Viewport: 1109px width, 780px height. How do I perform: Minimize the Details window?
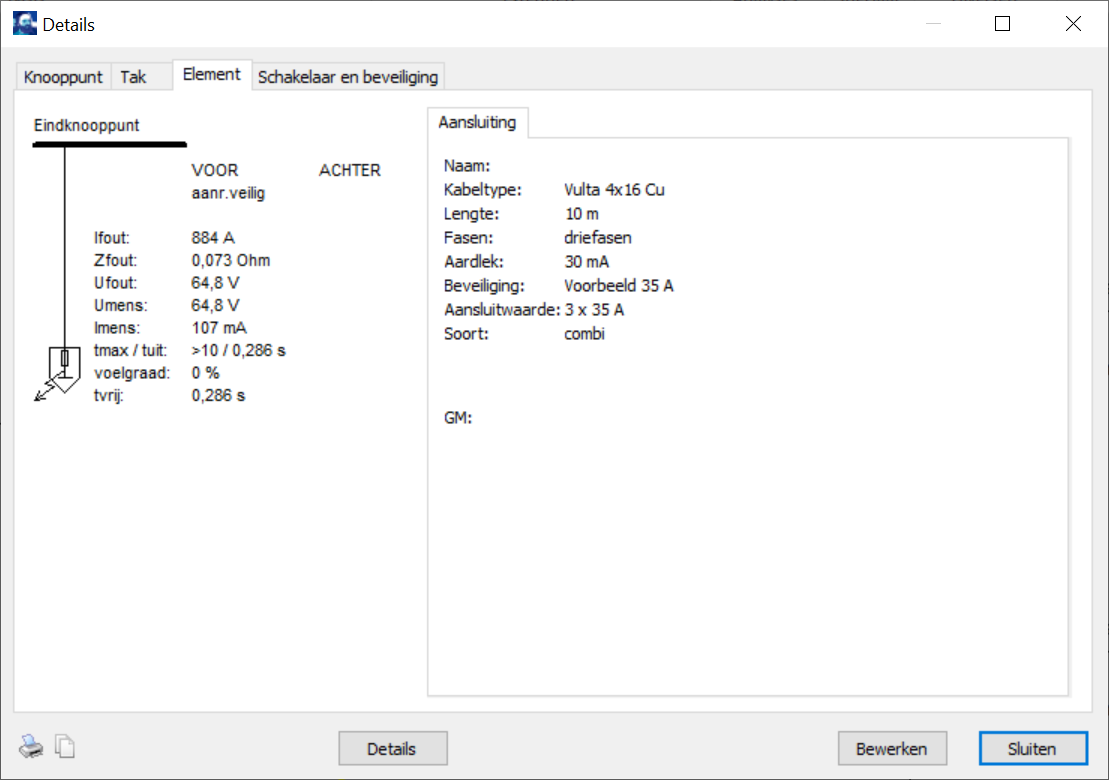click(932, 24)
